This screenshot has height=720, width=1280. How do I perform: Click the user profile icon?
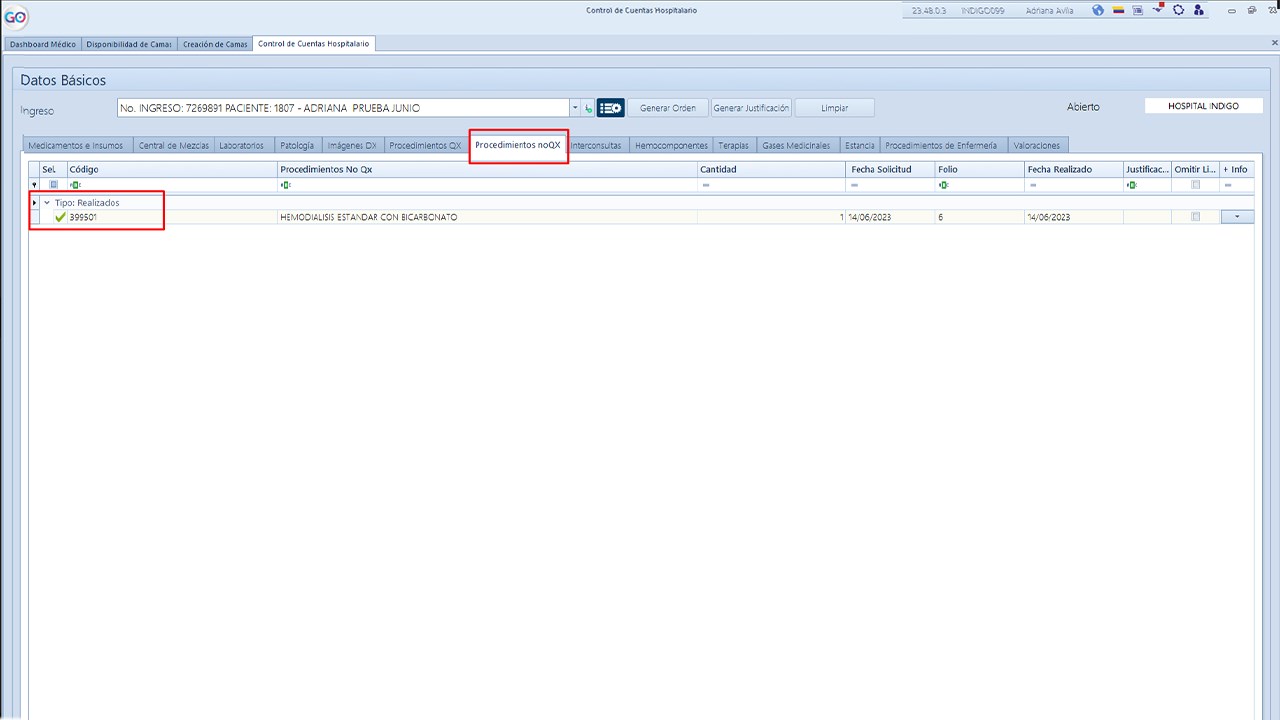1199,10
